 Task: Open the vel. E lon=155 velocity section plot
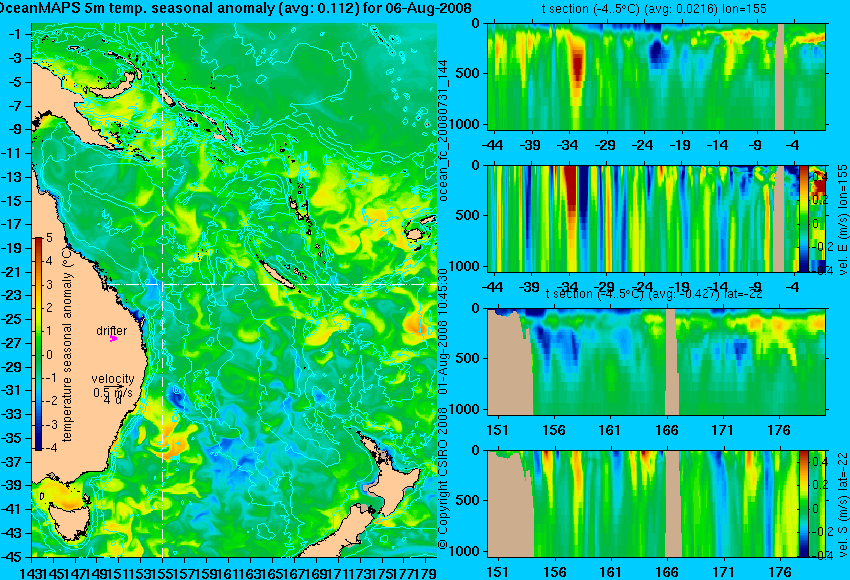[643, 218]
